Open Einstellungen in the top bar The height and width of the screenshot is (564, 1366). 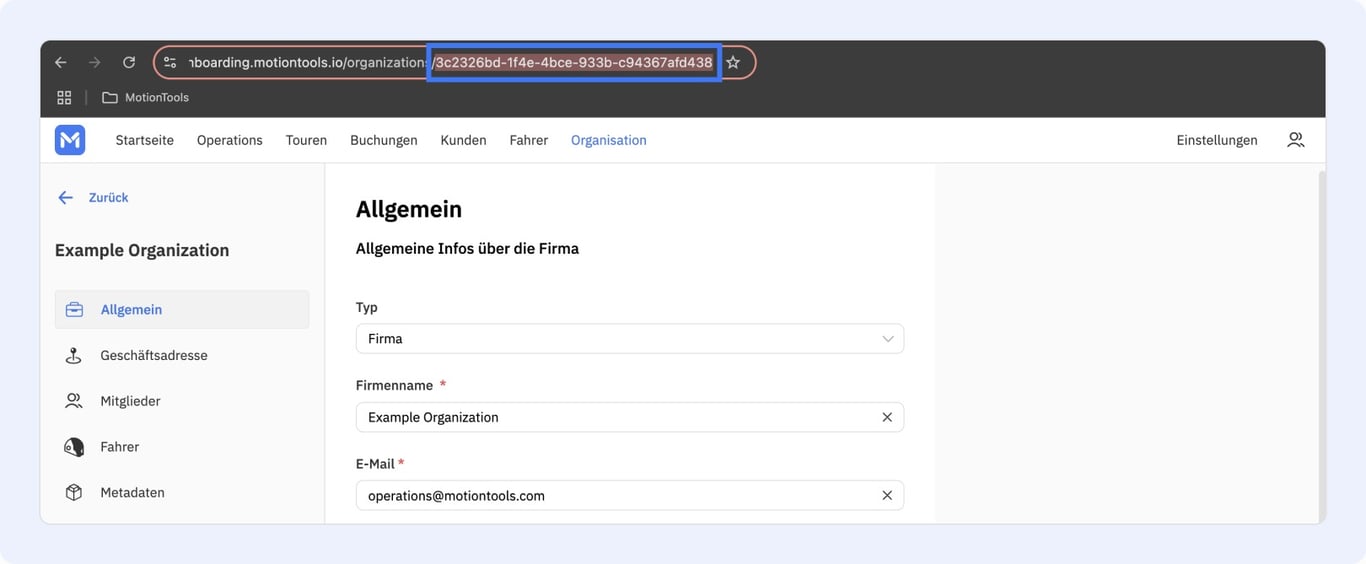click(1217, 140)
